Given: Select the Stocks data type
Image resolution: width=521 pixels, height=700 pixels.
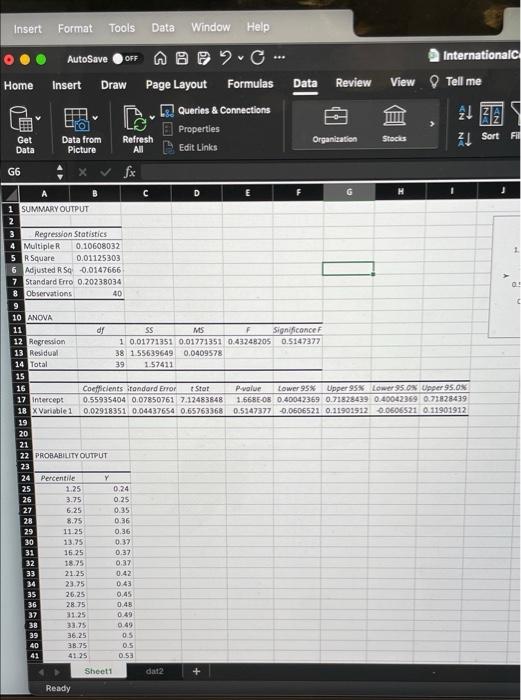Looking at the screenshot, I should click(x=394, y=124).
